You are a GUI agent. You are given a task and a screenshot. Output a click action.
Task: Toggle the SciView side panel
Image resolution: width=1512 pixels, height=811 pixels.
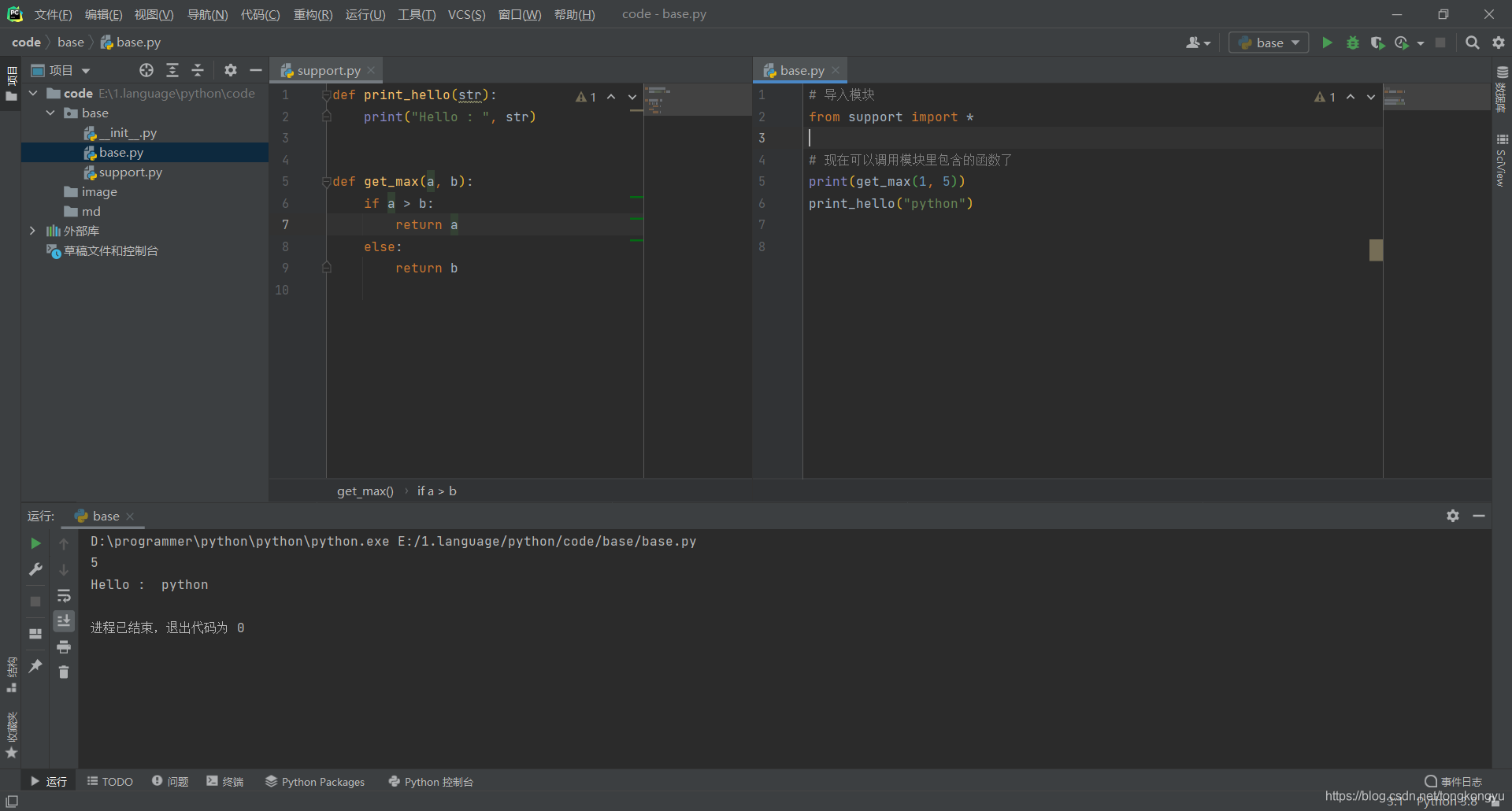pyautogui.click(x=1501, y=161)
